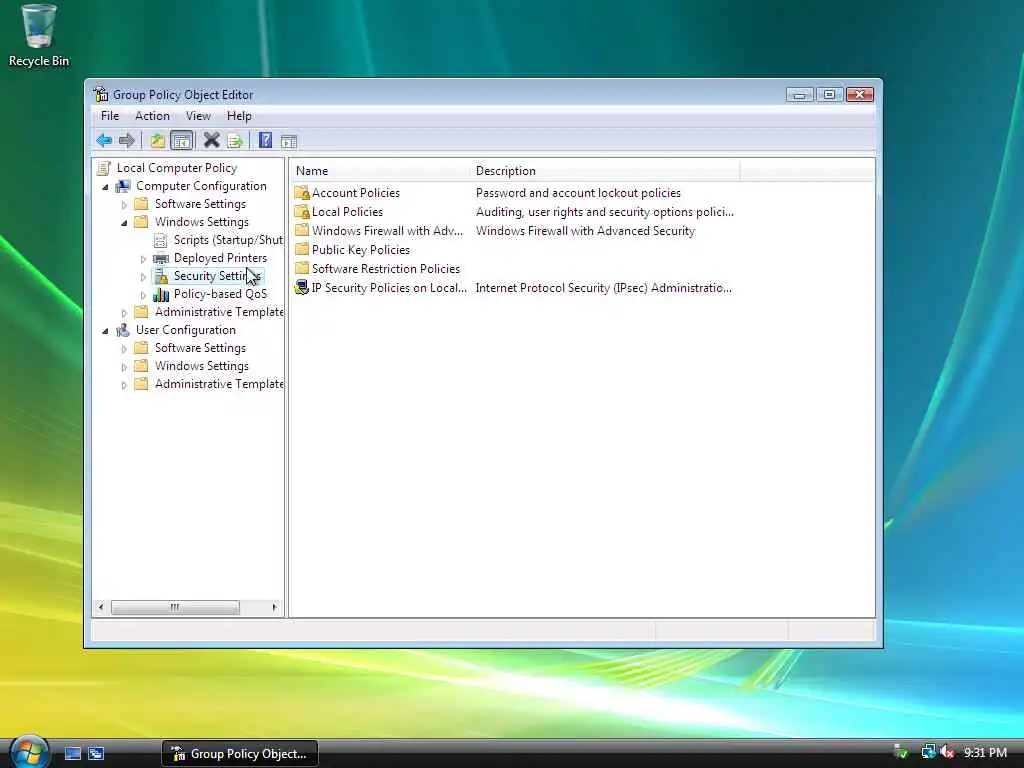Open Help via the question mark icon
Image resolution: width=1024 pixels, height=768 pixels.
265,140
